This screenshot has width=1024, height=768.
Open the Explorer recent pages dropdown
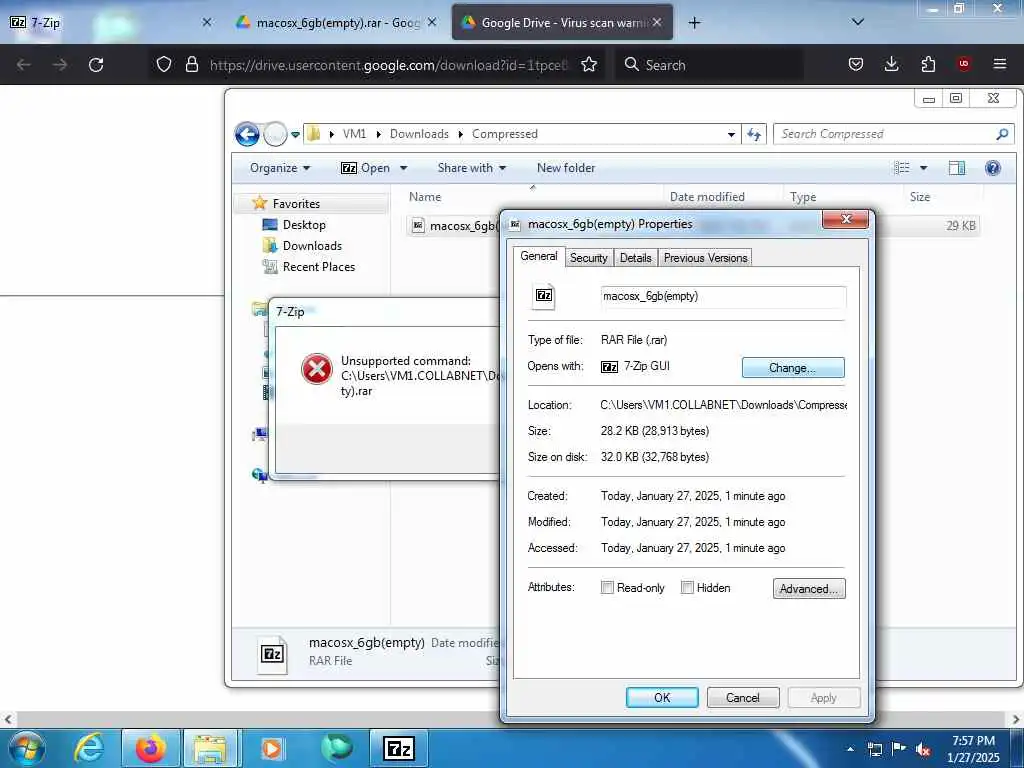(x=295, y=135)
